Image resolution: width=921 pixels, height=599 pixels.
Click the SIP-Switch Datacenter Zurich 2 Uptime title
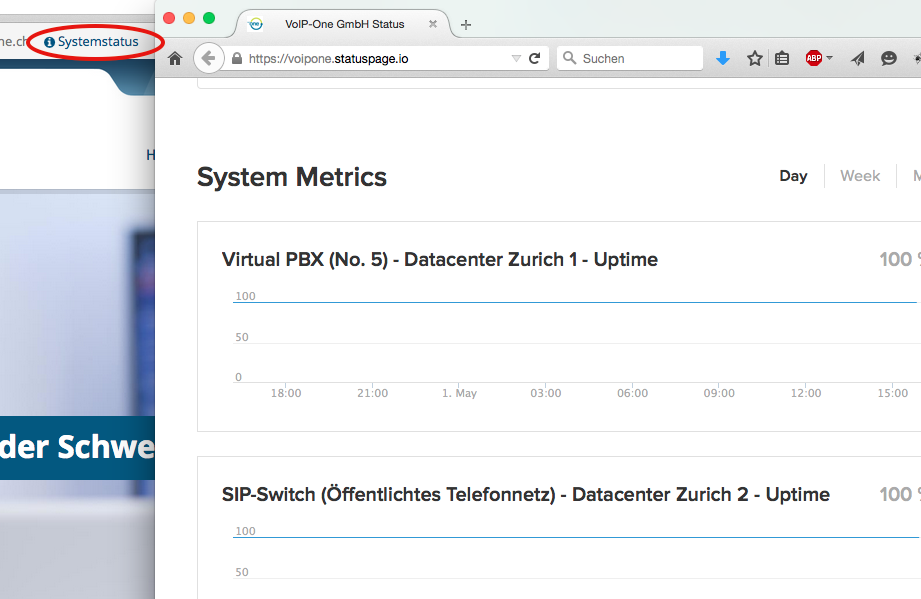click(526, 494)
